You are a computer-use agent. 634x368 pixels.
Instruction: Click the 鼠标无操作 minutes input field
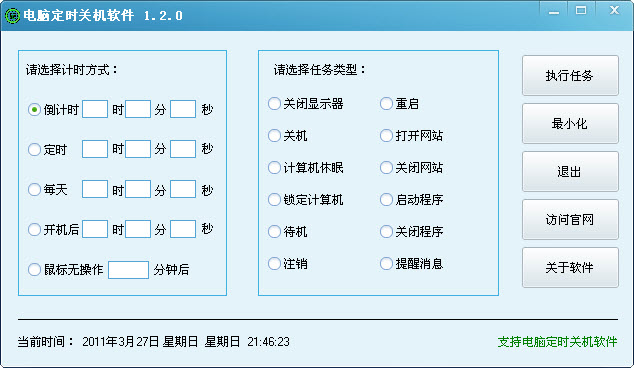click(x=129, y=270)
